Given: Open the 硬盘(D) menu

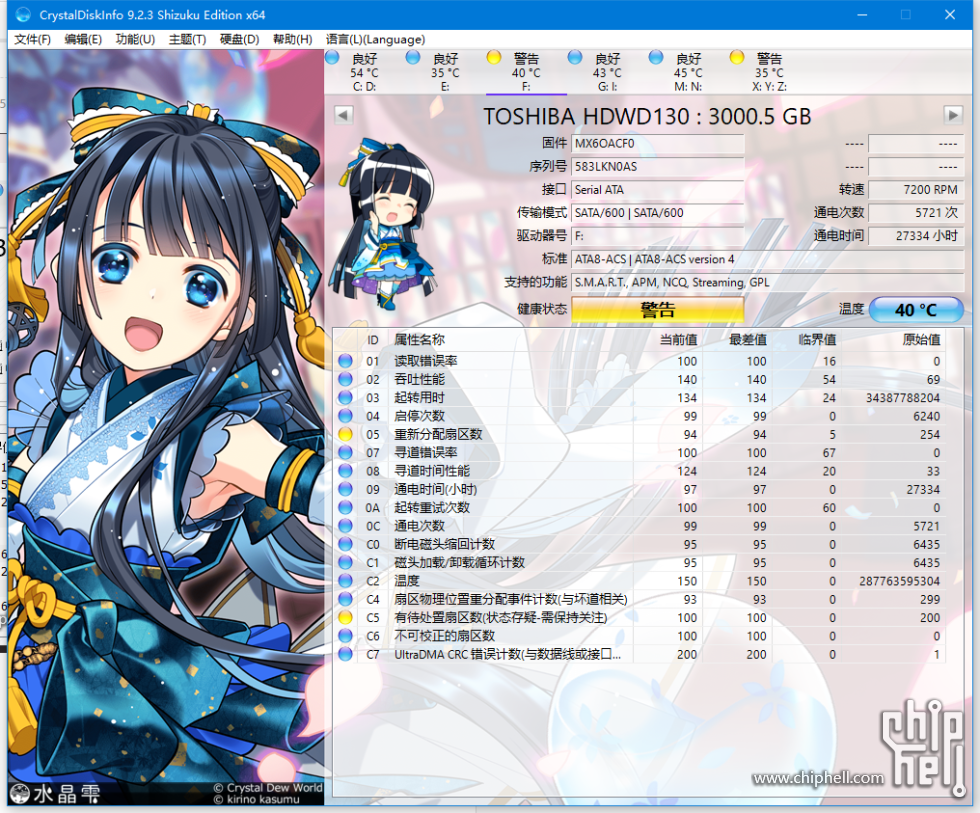Looking at the screenshot, I should [239, 39].
